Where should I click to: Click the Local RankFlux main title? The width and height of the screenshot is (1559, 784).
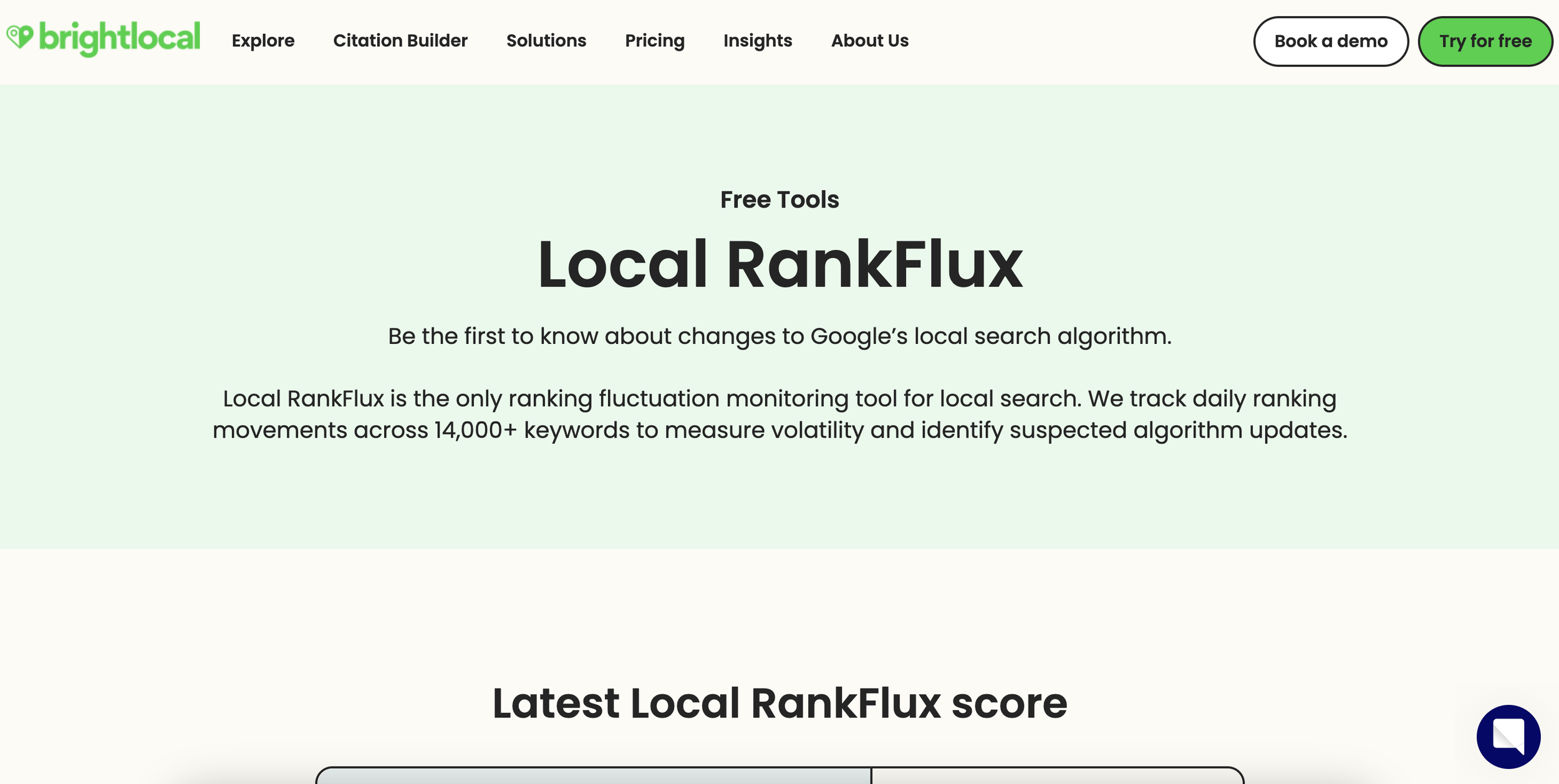click(x=779, y=264)
